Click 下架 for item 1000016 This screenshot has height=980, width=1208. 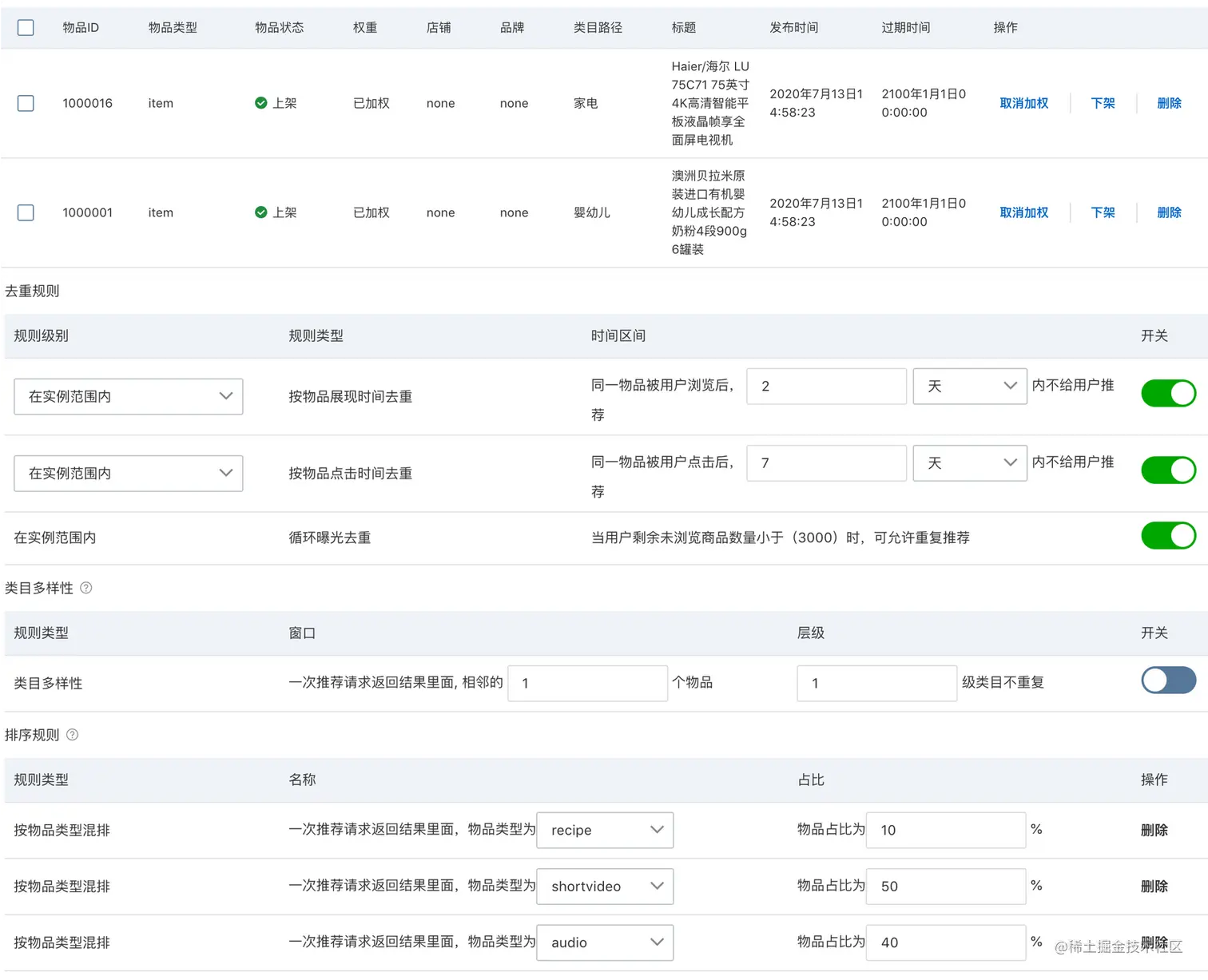(1103, 103)
